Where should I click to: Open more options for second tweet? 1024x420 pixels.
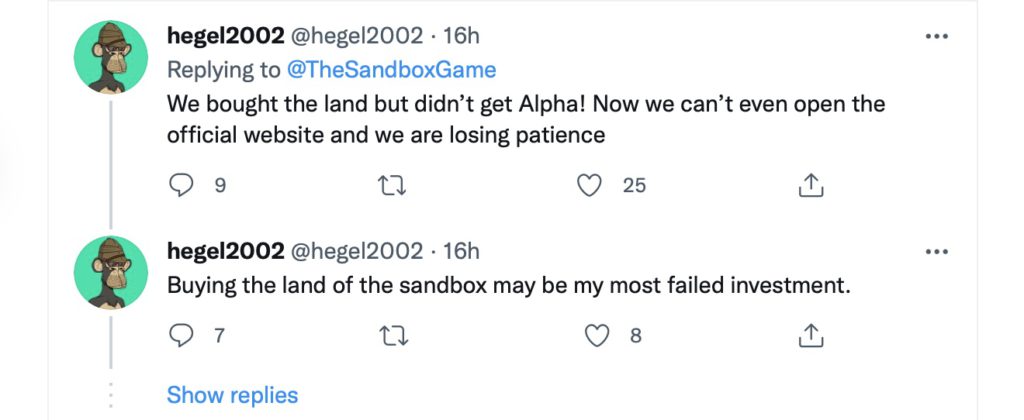[x=936, y=251]
